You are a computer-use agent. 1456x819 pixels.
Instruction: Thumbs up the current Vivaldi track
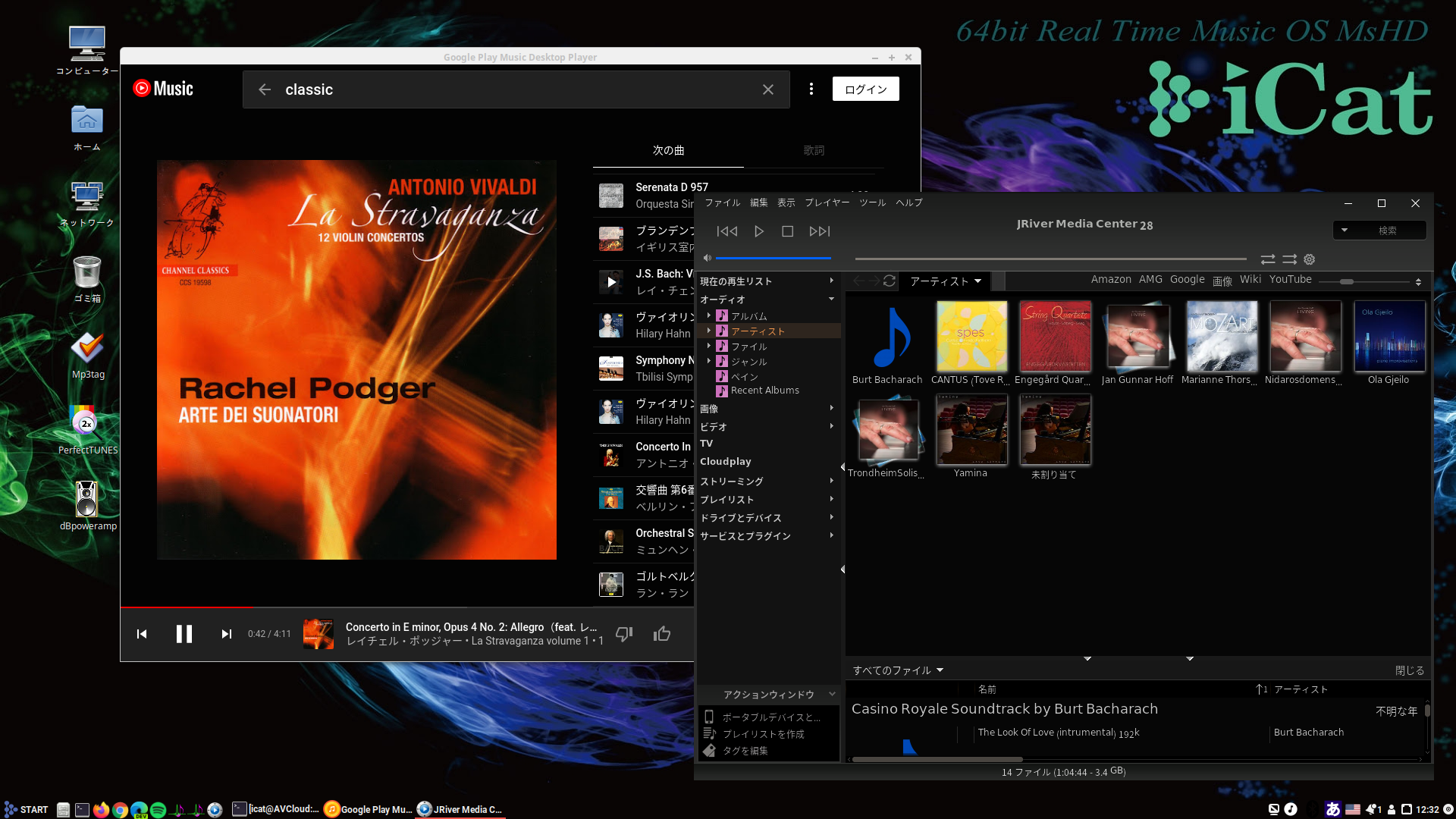click(x=662, y=634)
